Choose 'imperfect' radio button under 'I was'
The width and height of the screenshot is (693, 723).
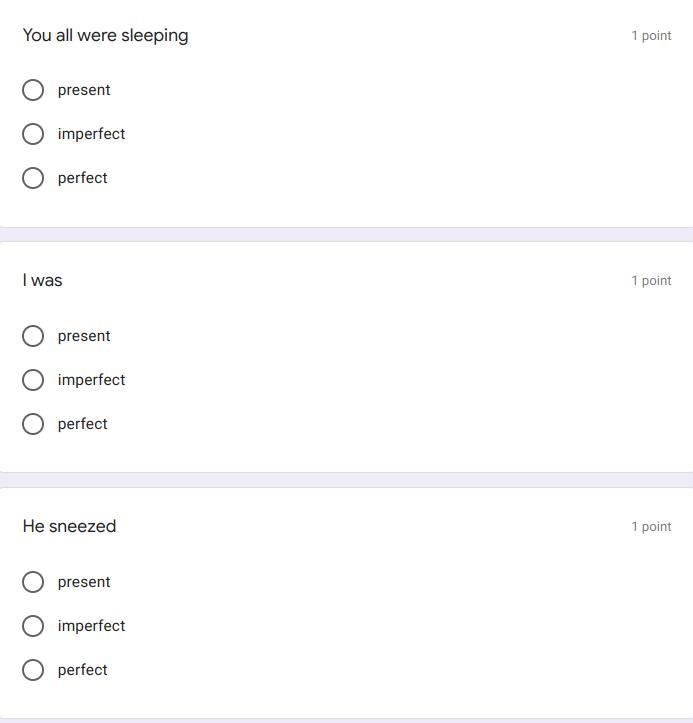(x=33, y=380)
